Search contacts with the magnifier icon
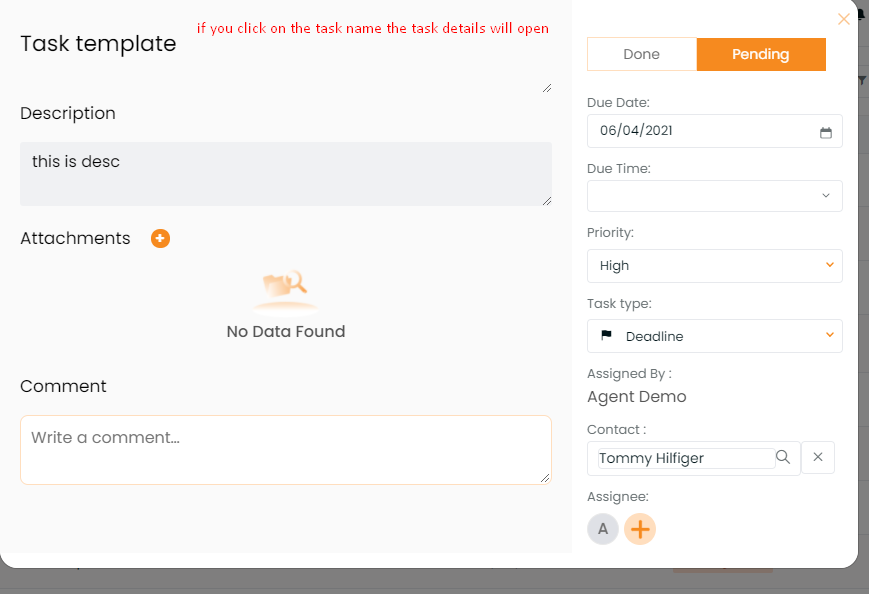Image resolution: width=869 pixels, height=594 pixels. [783, 457]
